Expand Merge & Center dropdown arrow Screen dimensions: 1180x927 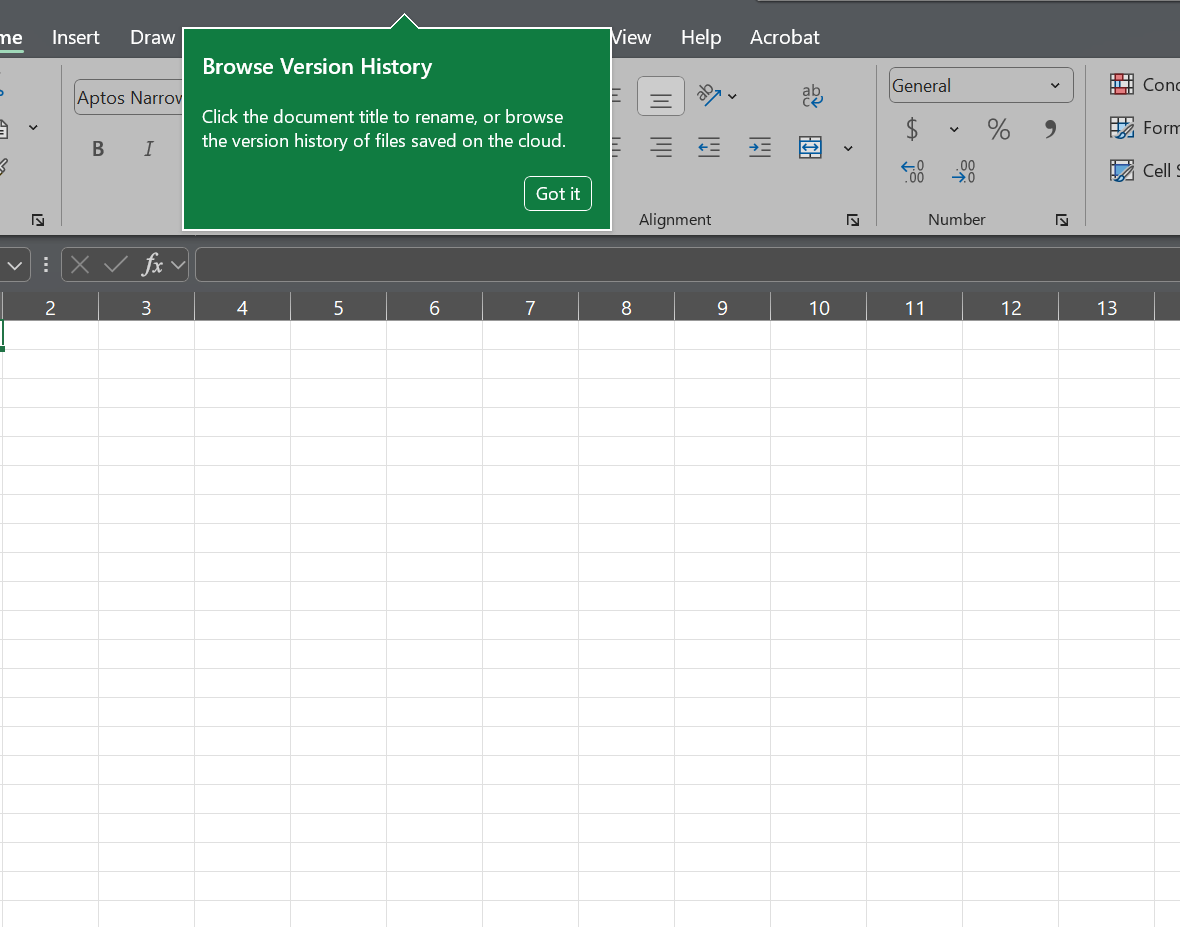[x=848, y=148]
